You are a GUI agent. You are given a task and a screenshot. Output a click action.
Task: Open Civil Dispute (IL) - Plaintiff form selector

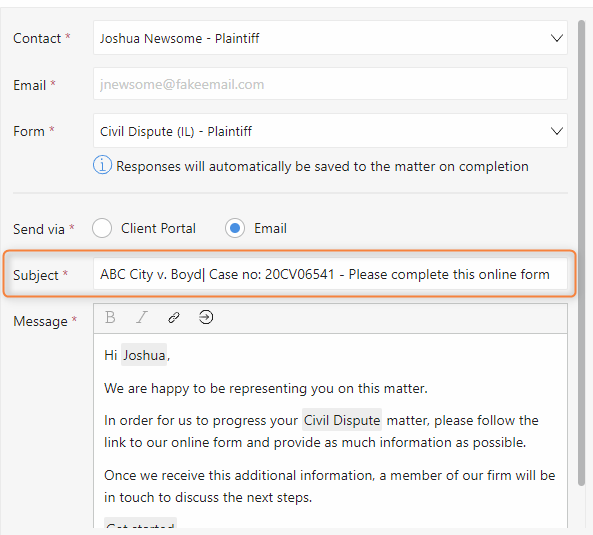tap(330, 131)
